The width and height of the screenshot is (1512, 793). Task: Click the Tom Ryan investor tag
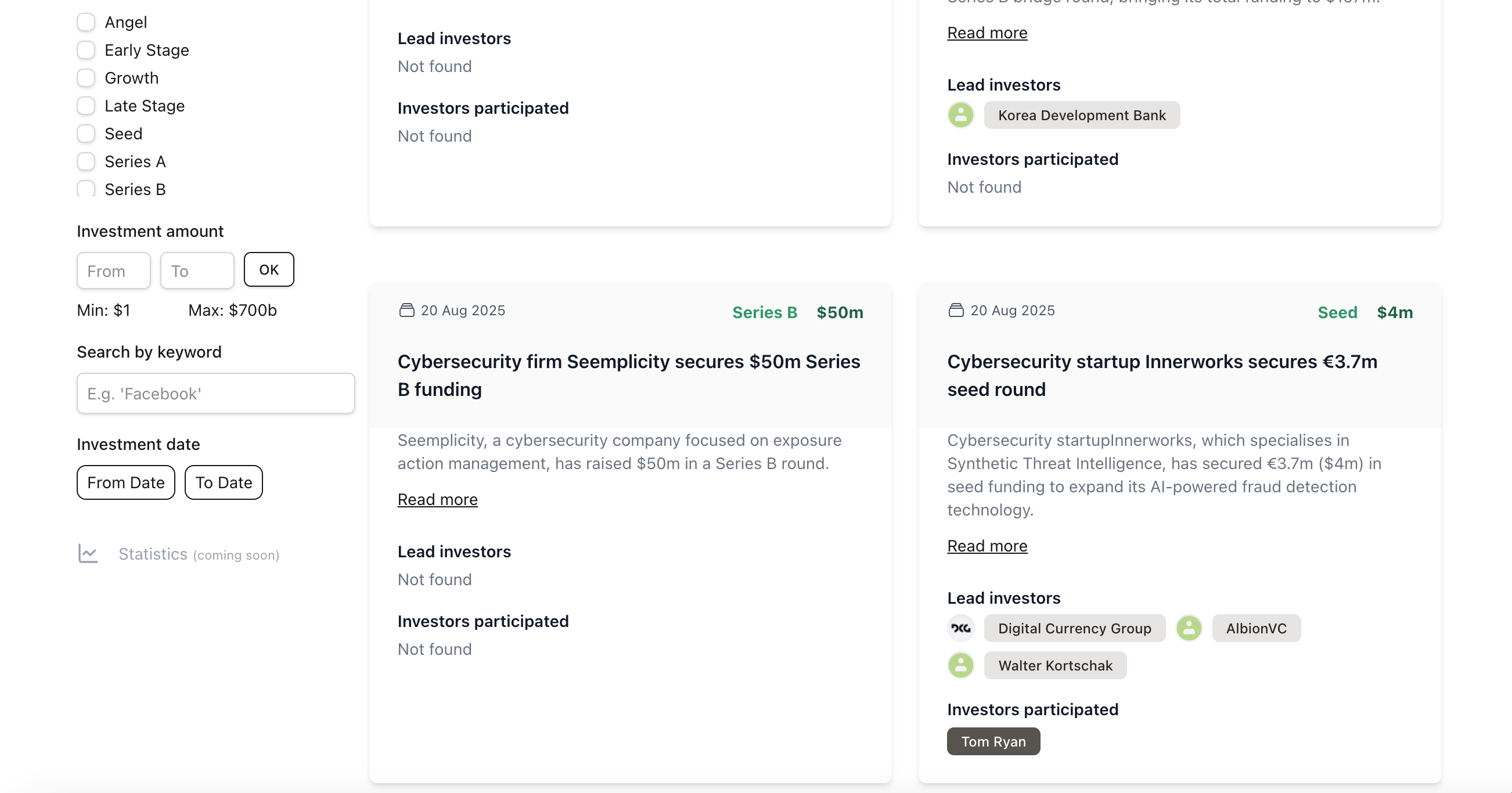(992, 741)
